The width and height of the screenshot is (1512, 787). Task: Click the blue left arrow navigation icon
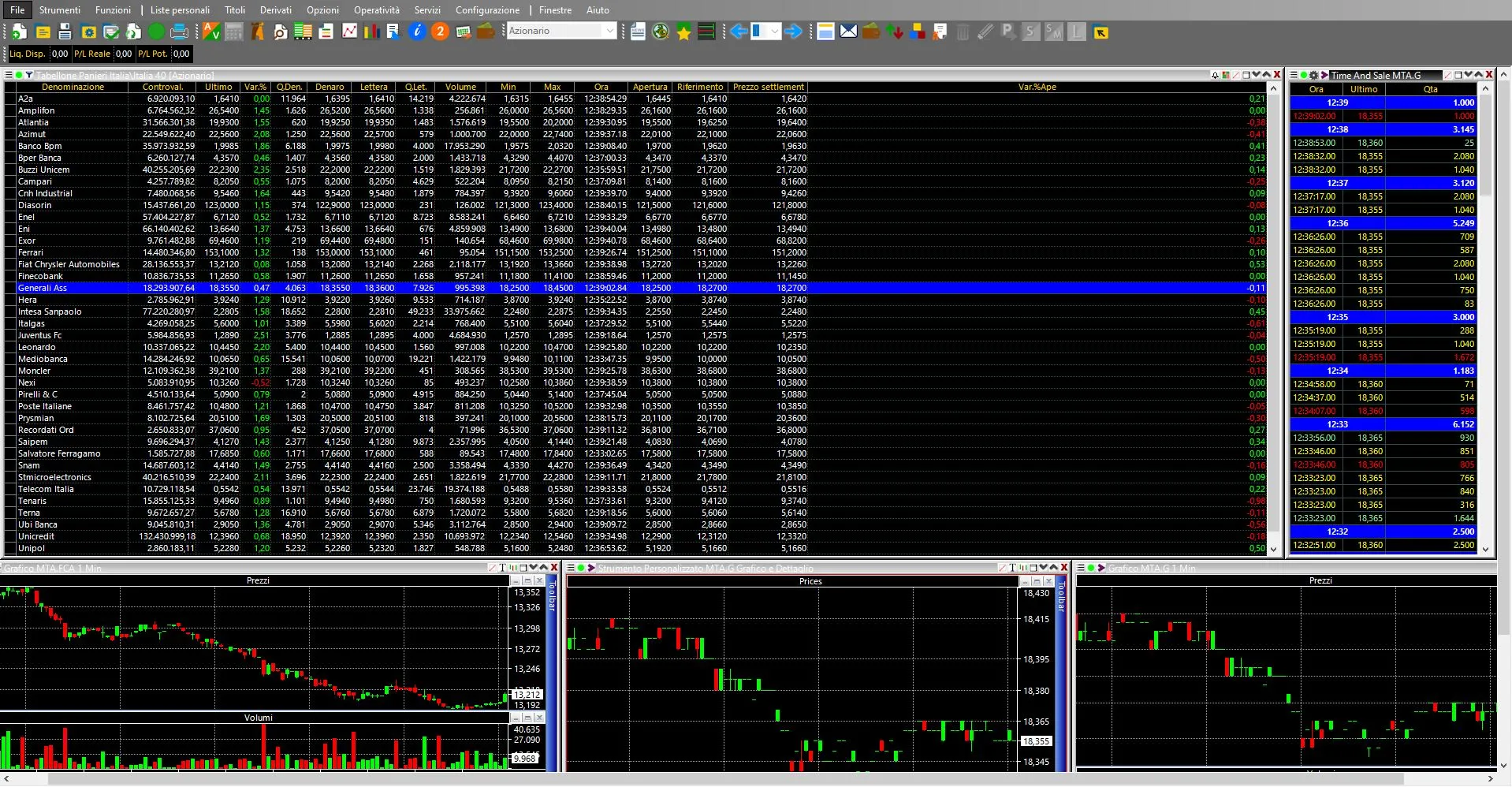point(739,32)
